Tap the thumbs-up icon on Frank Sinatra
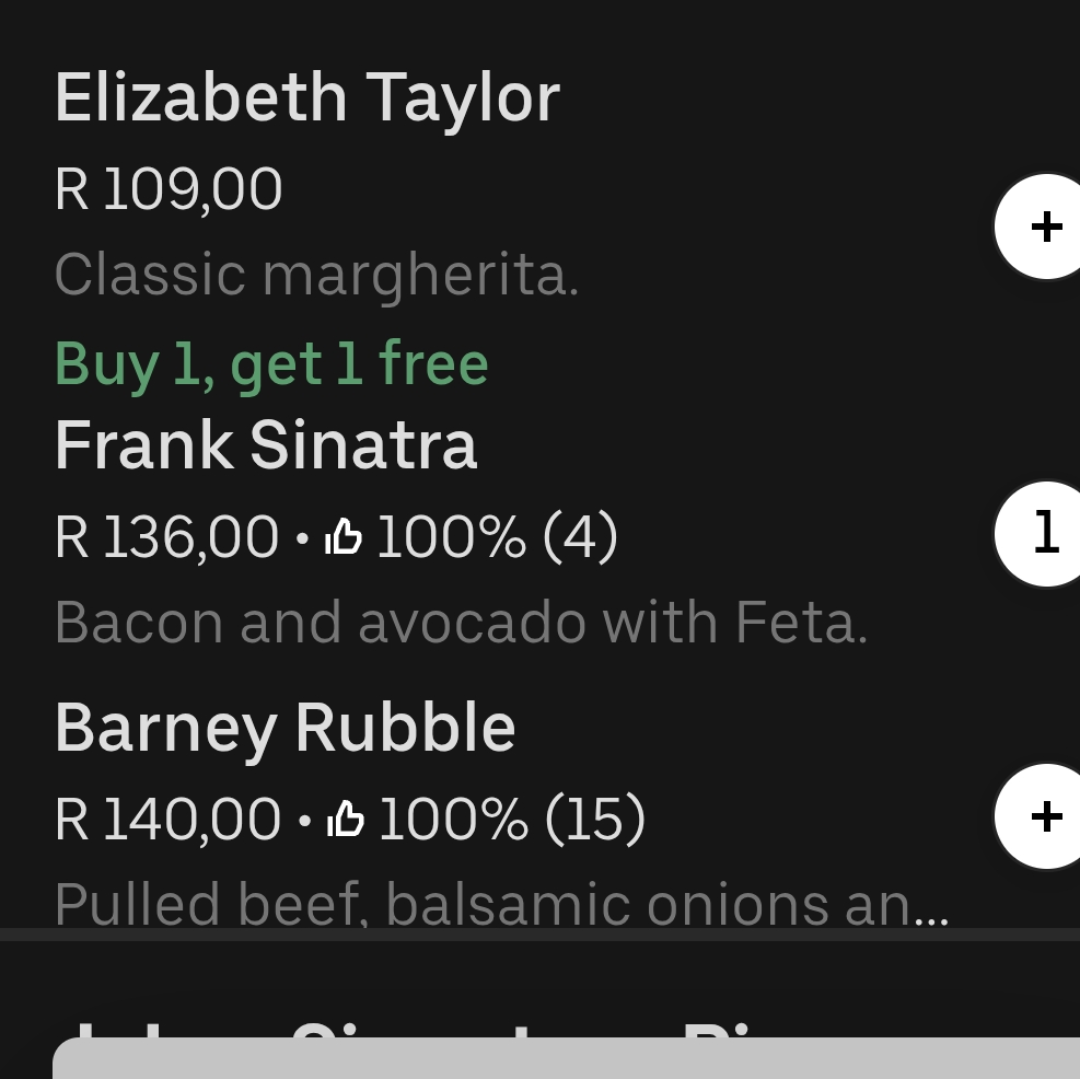 pyautogui.click(x=343, y=536)
